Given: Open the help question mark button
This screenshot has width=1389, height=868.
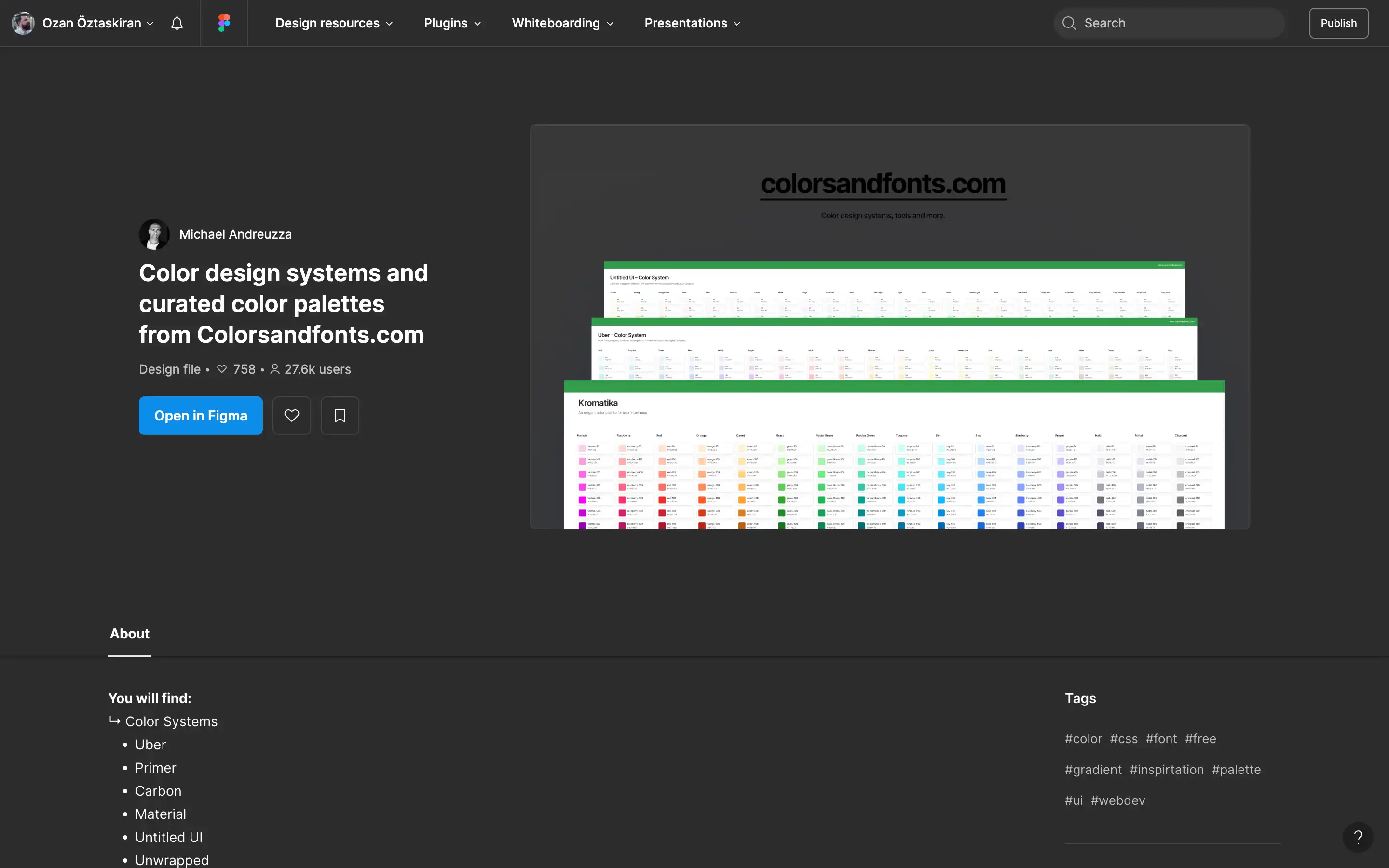Looking at the screenshot, I should point(1358,837).
